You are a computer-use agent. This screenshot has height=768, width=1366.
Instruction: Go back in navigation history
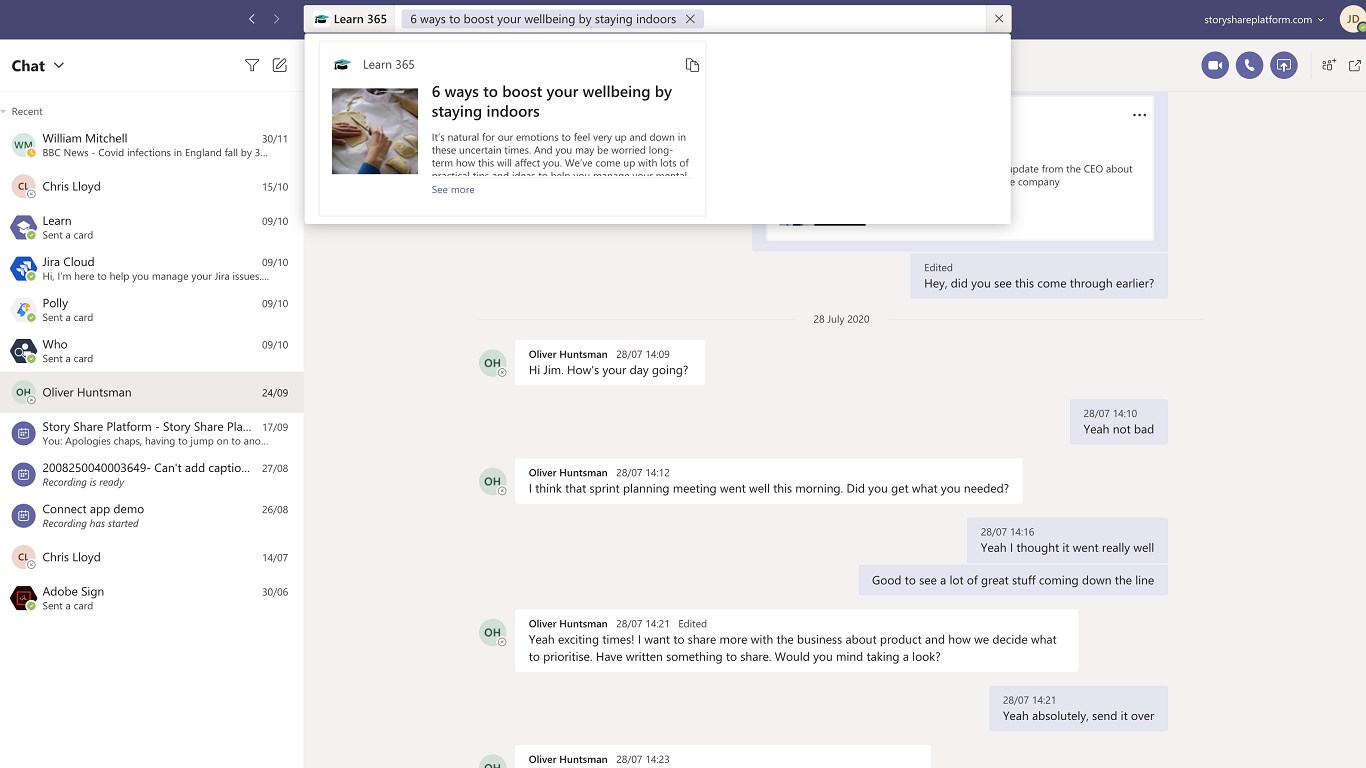pyautogui.click(x=252, y=19)
